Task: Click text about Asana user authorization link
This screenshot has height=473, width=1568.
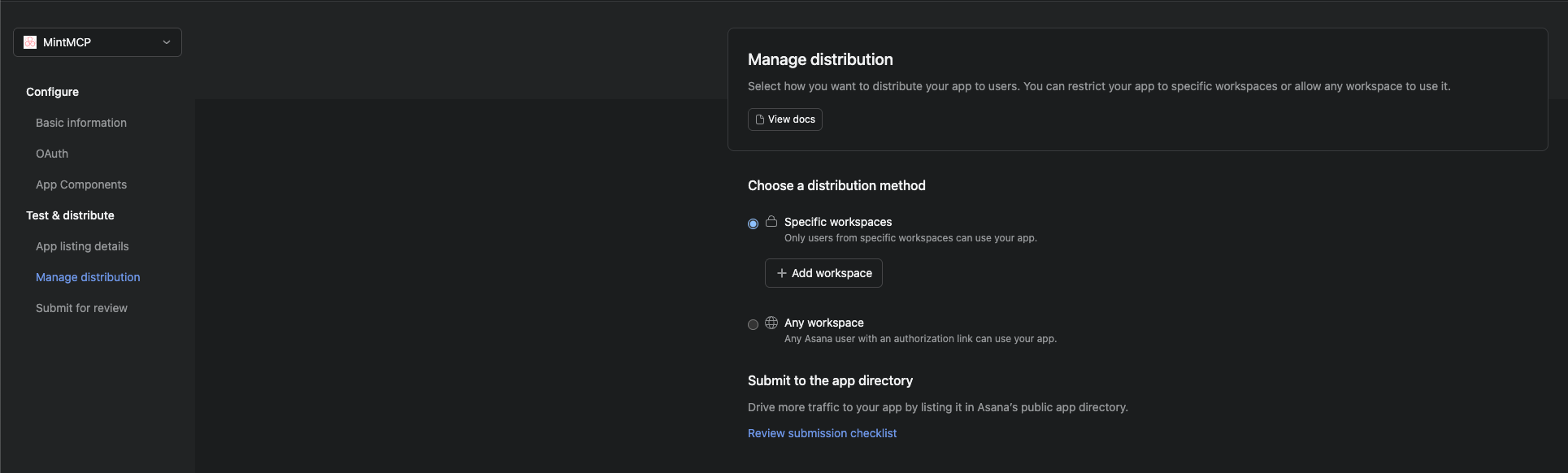Action: (920, 339)
